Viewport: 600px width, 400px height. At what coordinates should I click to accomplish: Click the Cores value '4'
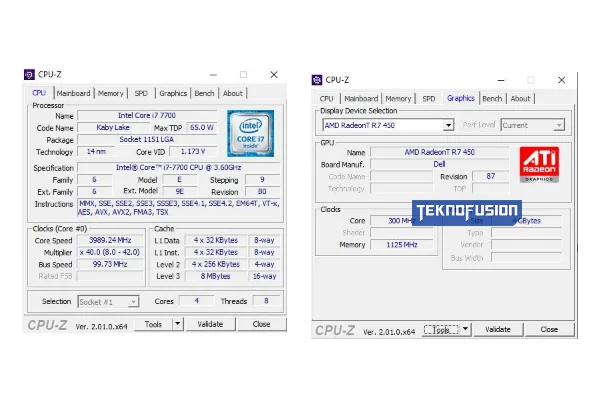pyautogui.click(x=196, y=301)
